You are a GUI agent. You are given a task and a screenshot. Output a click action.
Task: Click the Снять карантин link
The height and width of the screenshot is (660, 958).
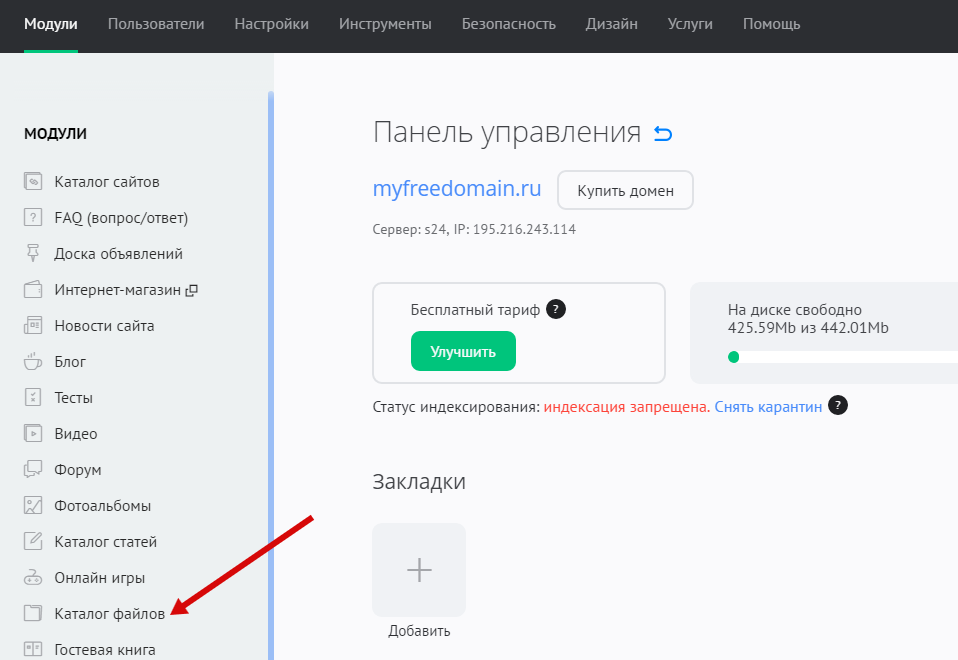[768, 407]
